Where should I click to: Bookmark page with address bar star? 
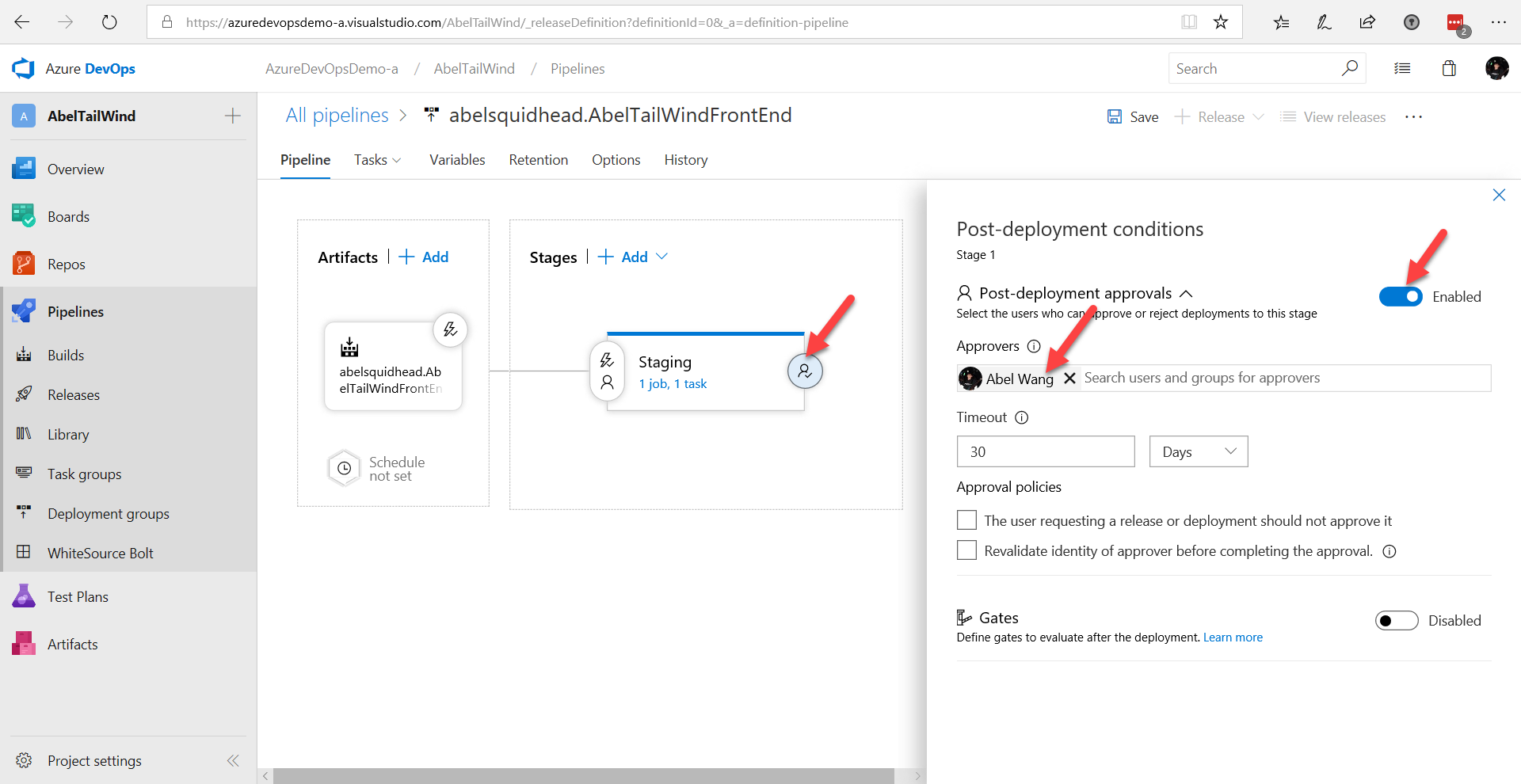pos(1221,22)
